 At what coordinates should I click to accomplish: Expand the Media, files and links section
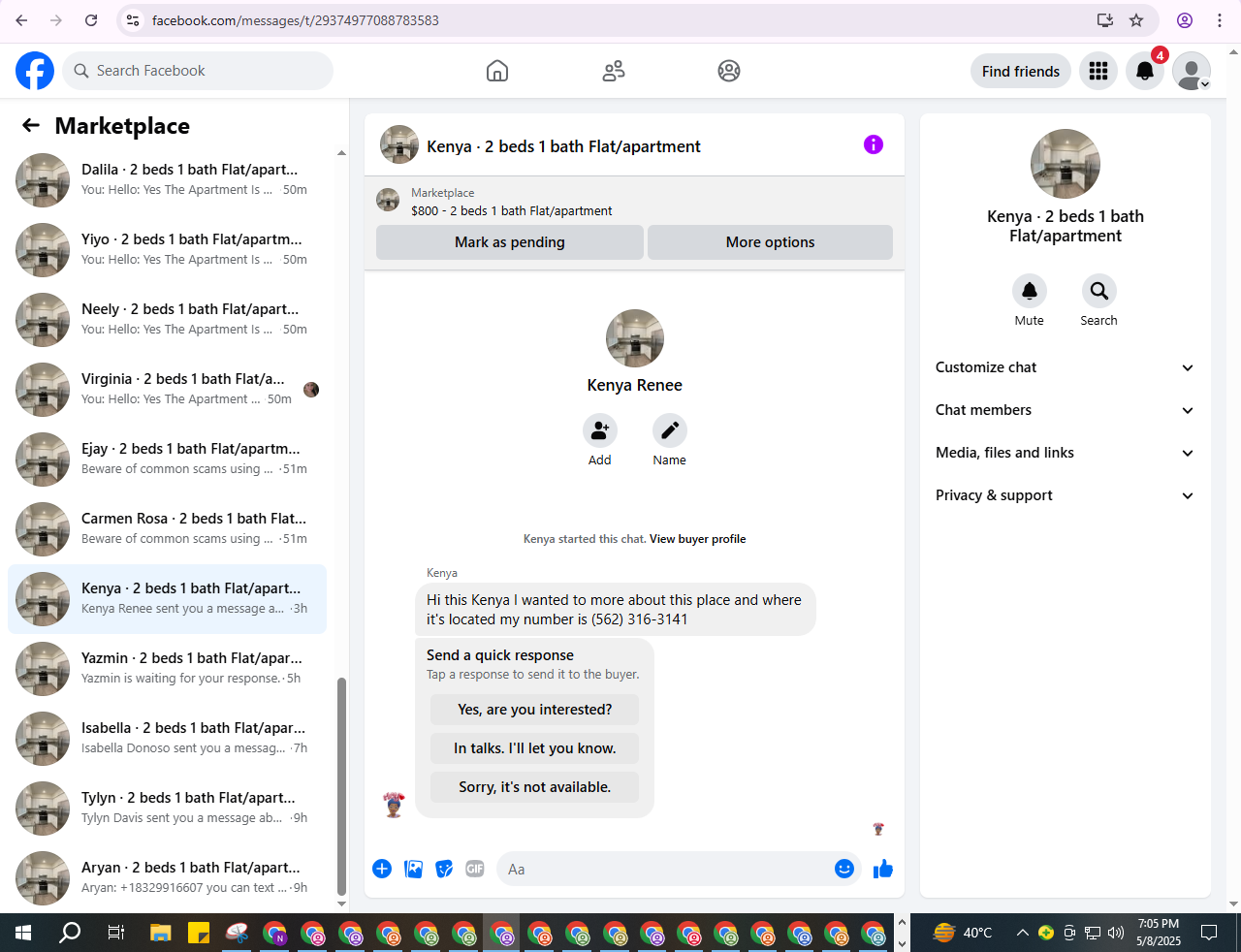click(1065, 453)
